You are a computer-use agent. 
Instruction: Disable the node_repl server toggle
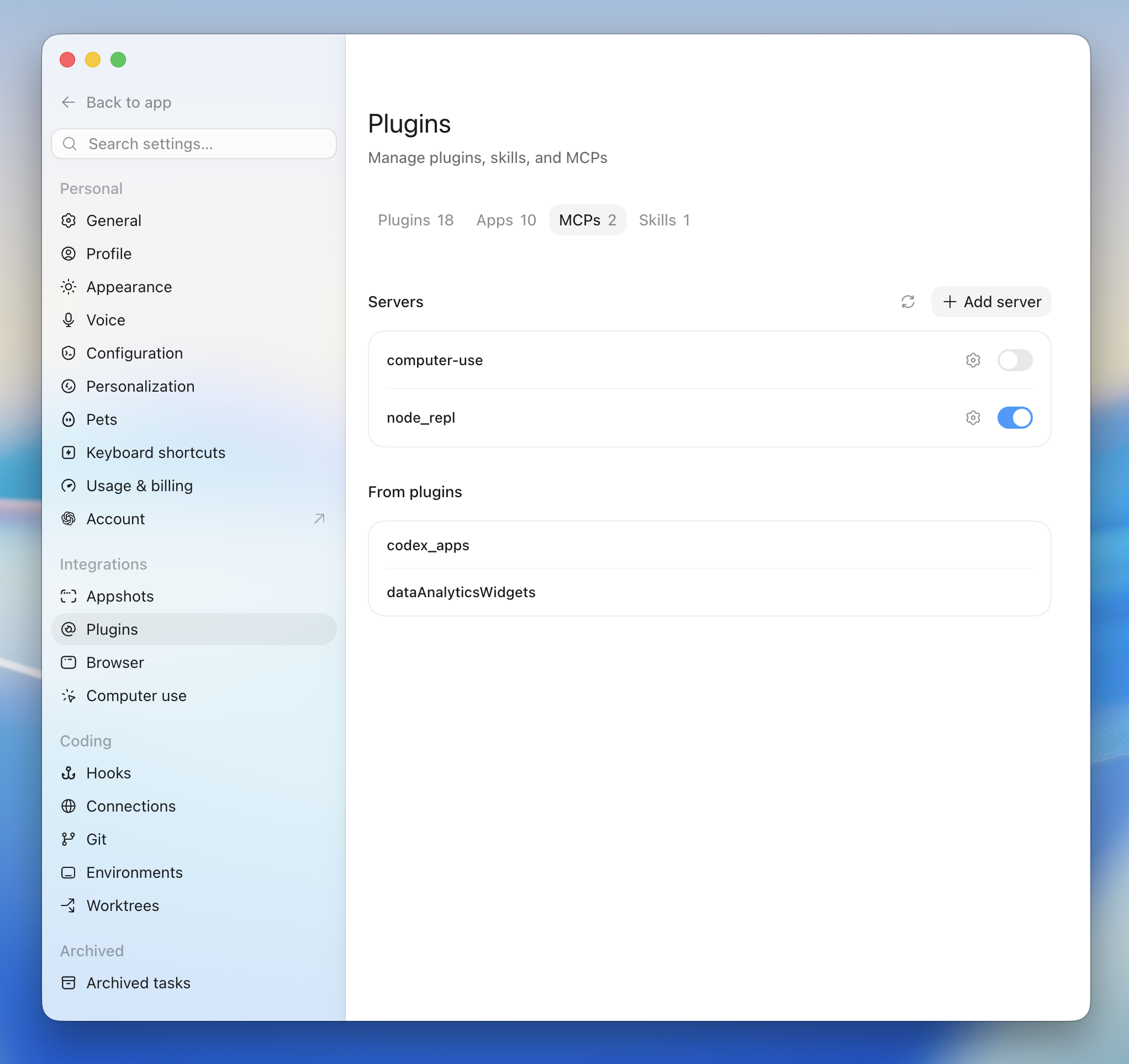tap(1015, 418)
